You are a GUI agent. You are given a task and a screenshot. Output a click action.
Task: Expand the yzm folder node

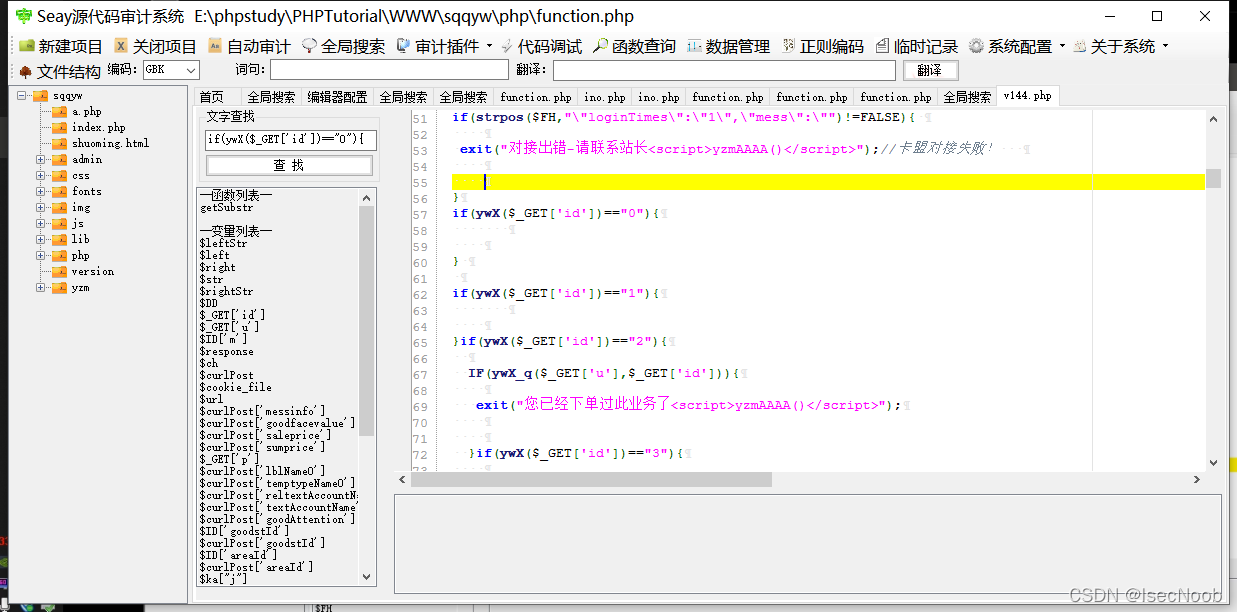41,288
